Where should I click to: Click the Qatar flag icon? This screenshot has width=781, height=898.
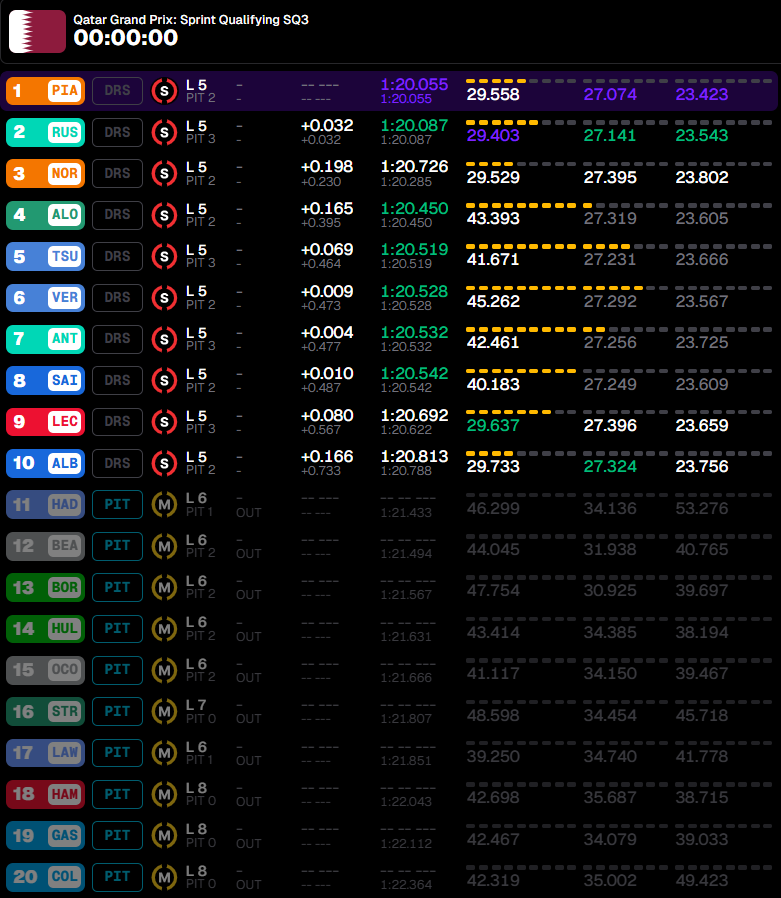pyautogui.click(x=37, y=31)
